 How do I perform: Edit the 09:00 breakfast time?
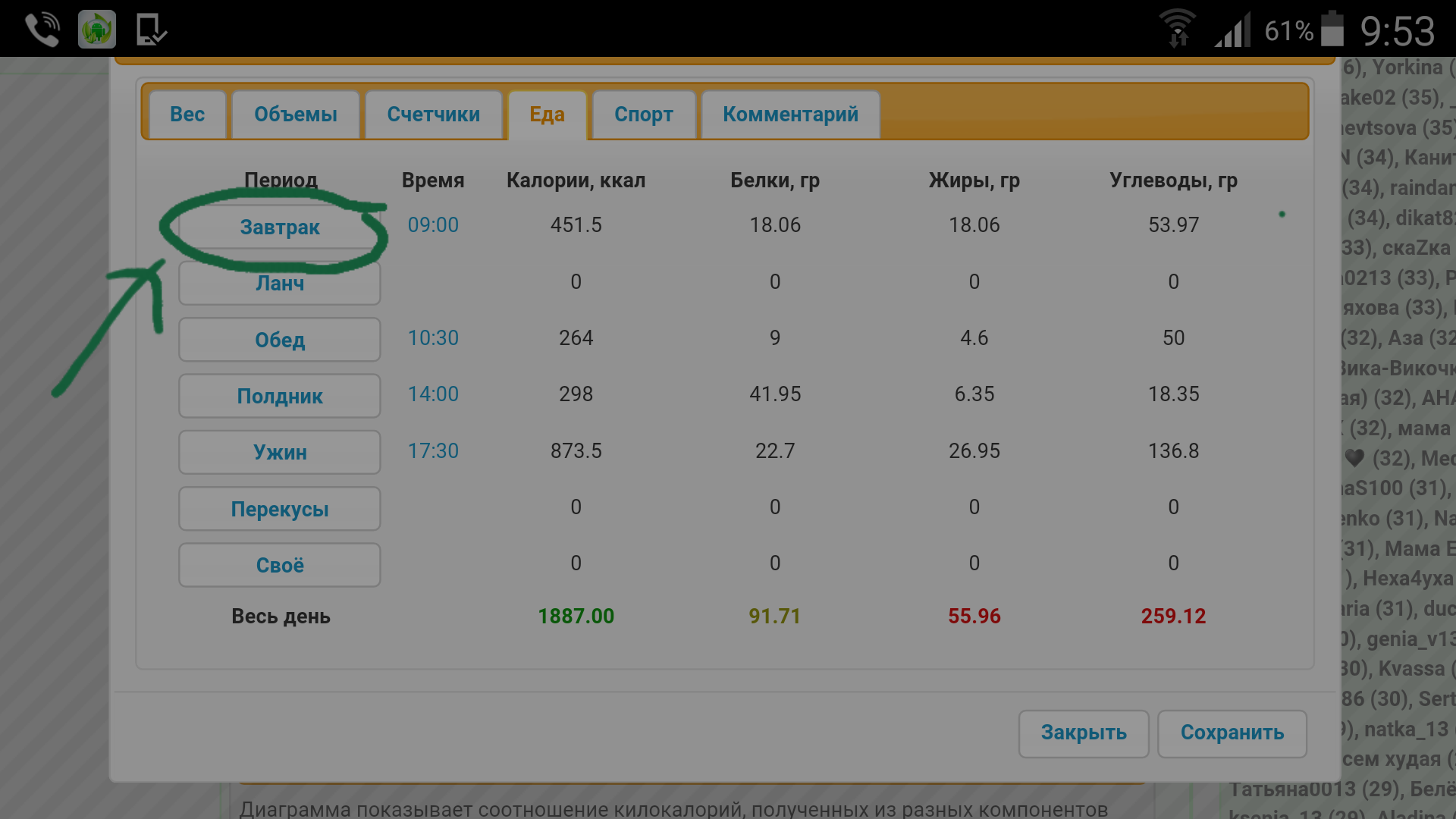point(433,225)
